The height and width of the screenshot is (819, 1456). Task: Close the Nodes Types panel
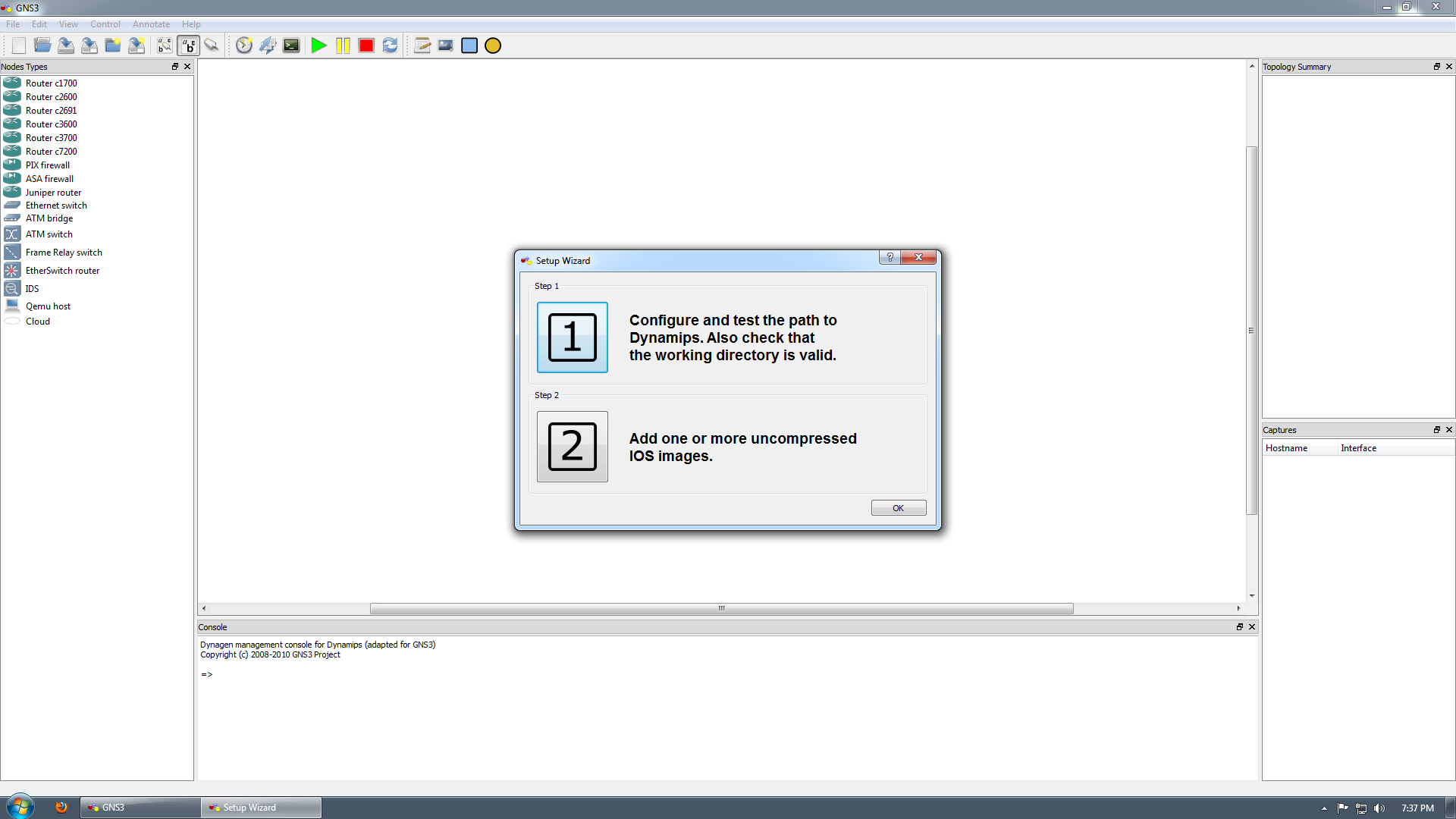[x=187, y=67]
